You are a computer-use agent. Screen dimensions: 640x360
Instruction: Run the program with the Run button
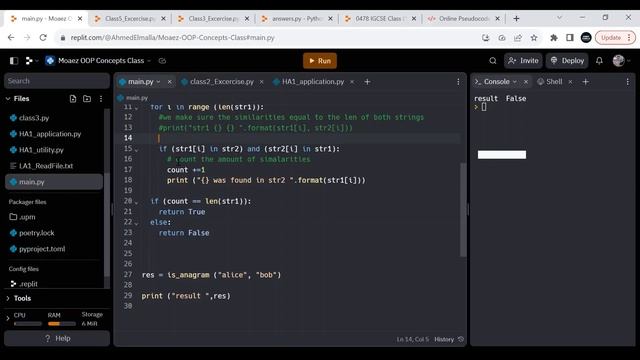coord(320,61)
